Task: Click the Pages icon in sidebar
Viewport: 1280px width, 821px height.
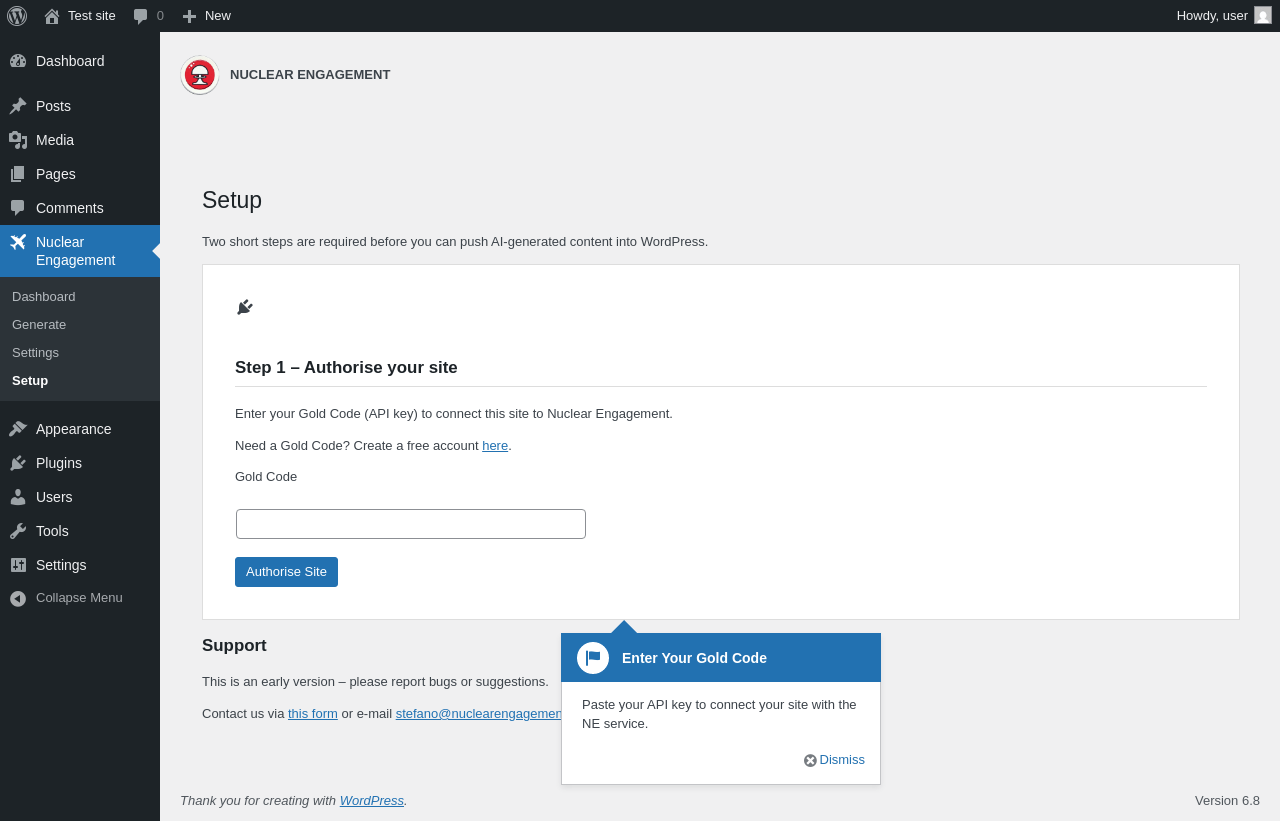Action: 18,174
